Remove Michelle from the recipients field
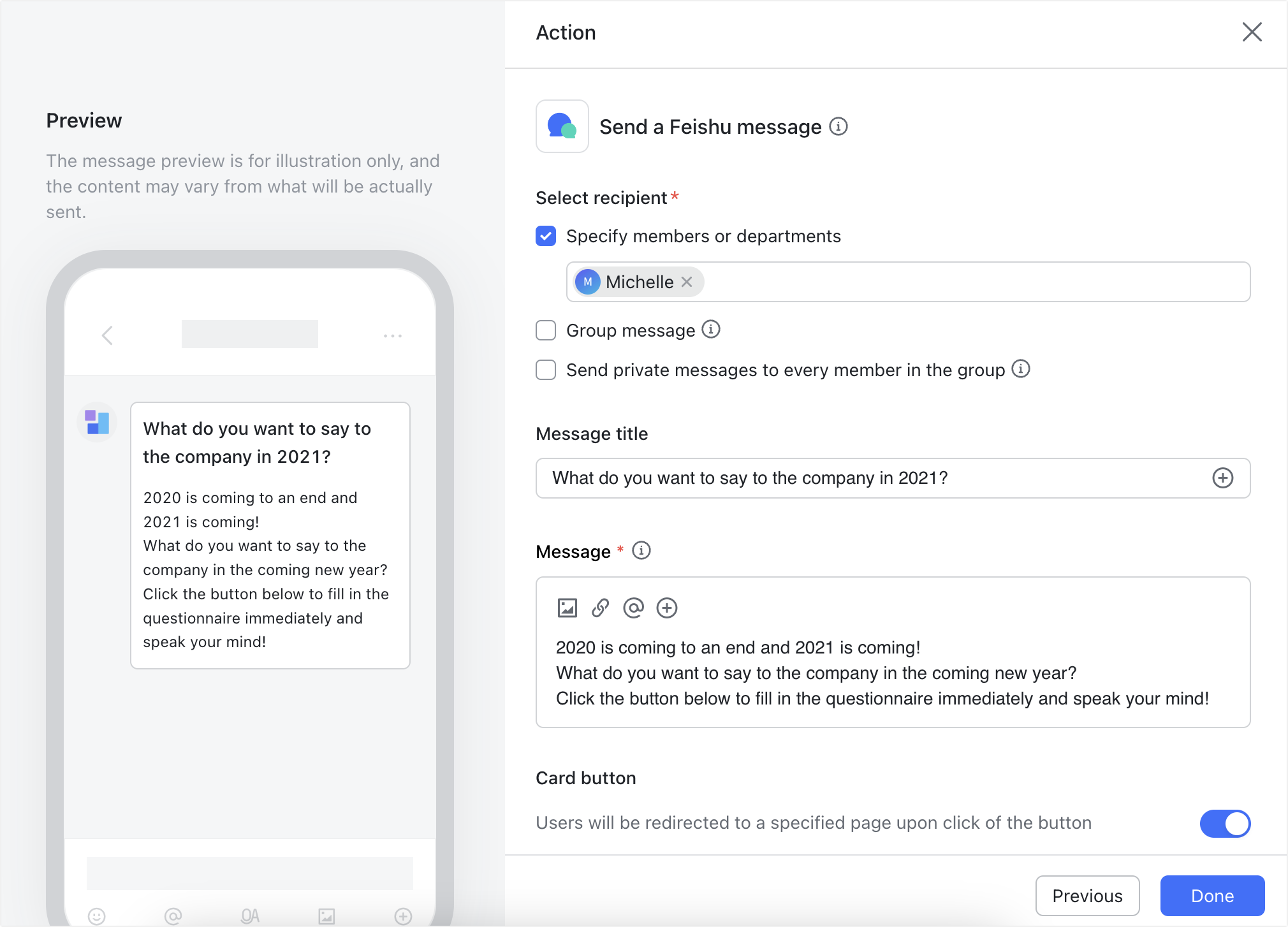The width and height of the screenshot is (1288, 927). click(x=687, y=282)
